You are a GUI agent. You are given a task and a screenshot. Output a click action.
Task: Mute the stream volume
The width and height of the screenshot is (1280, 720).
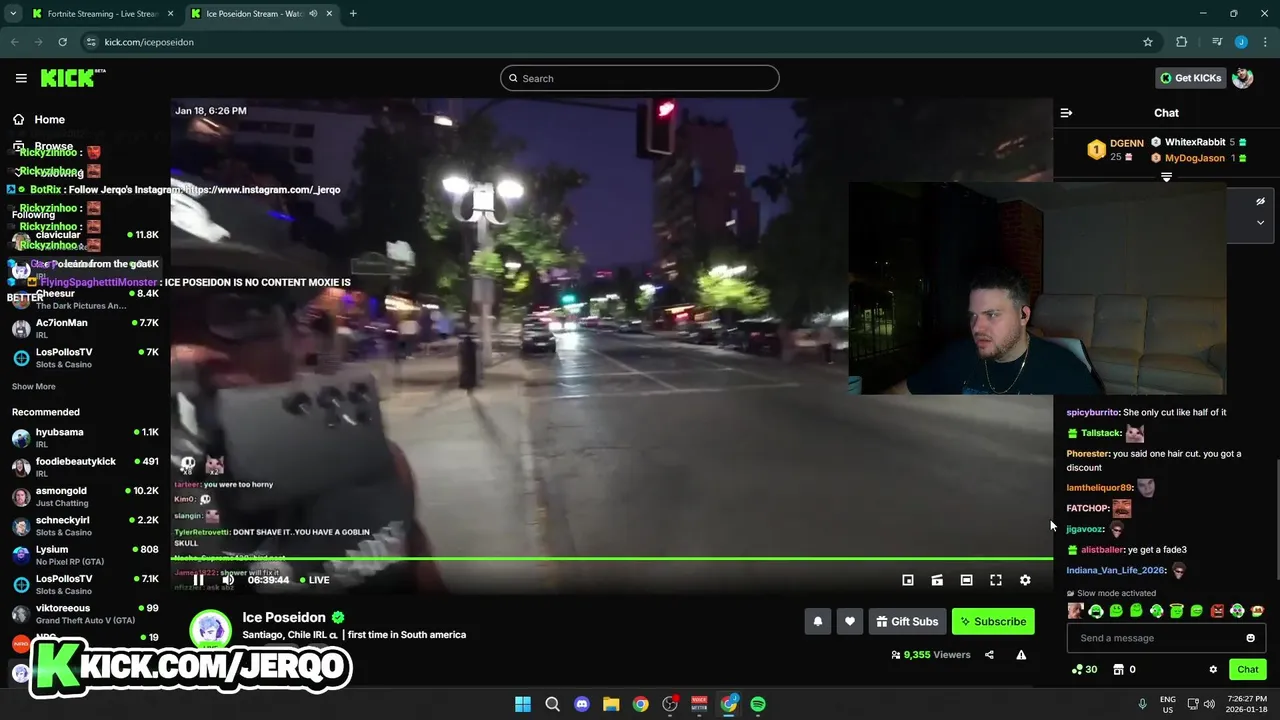click(228, 580)
